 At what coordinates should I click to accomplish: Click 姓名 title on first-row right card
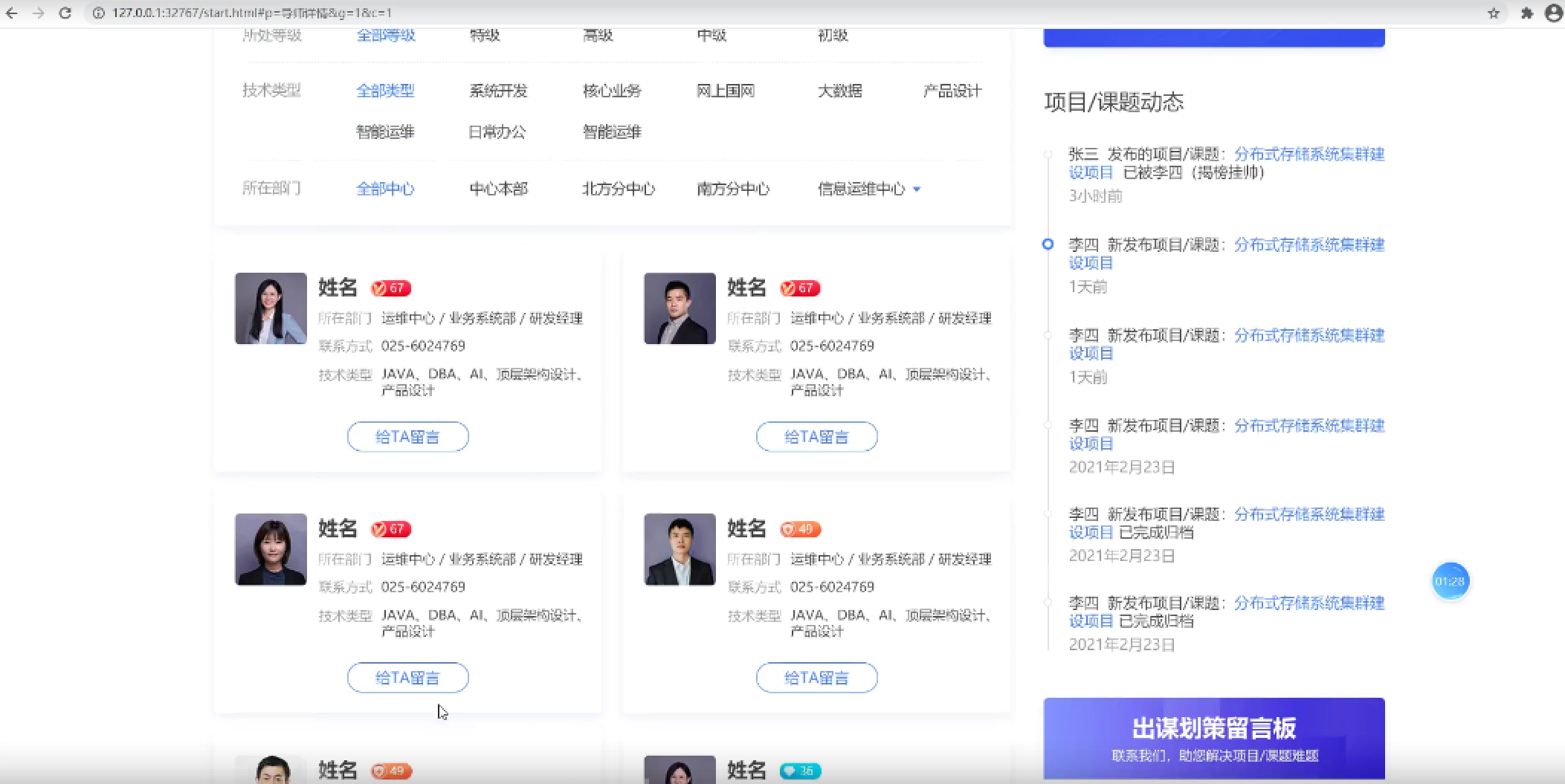746,288
